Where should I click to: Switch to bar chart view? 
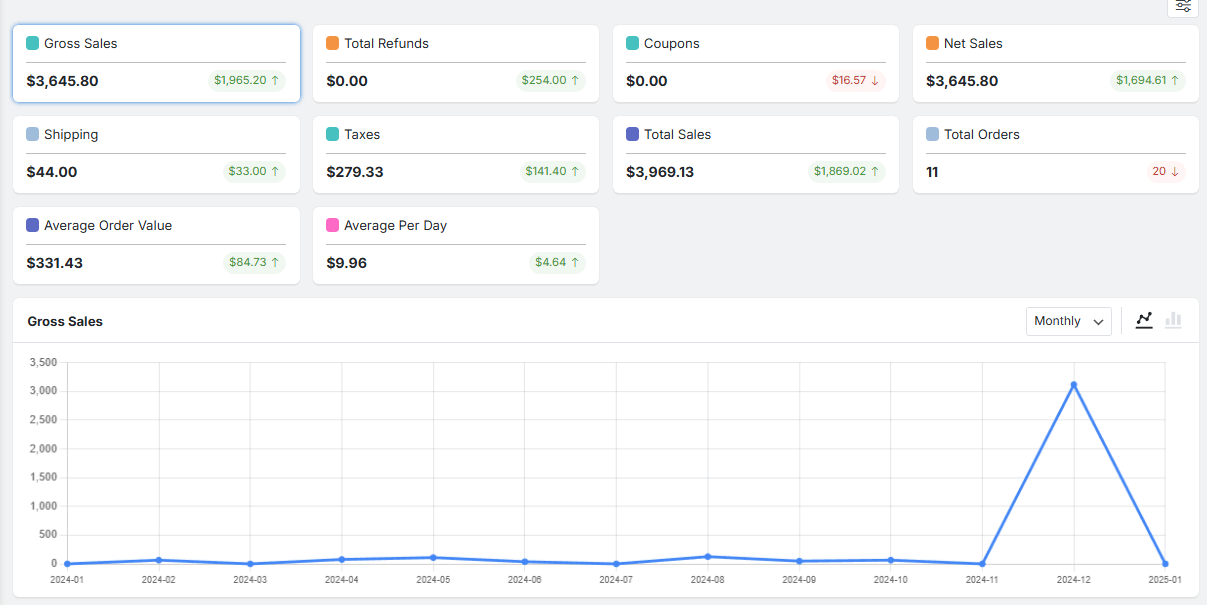pyautogui.click(x=1173, y=320)
